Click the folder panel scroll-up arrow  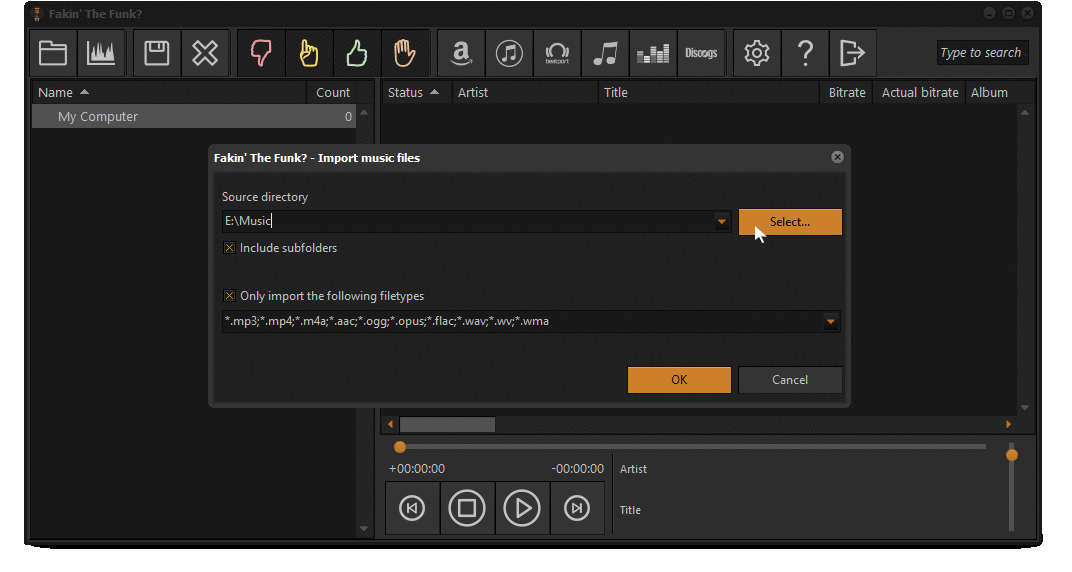364,113
